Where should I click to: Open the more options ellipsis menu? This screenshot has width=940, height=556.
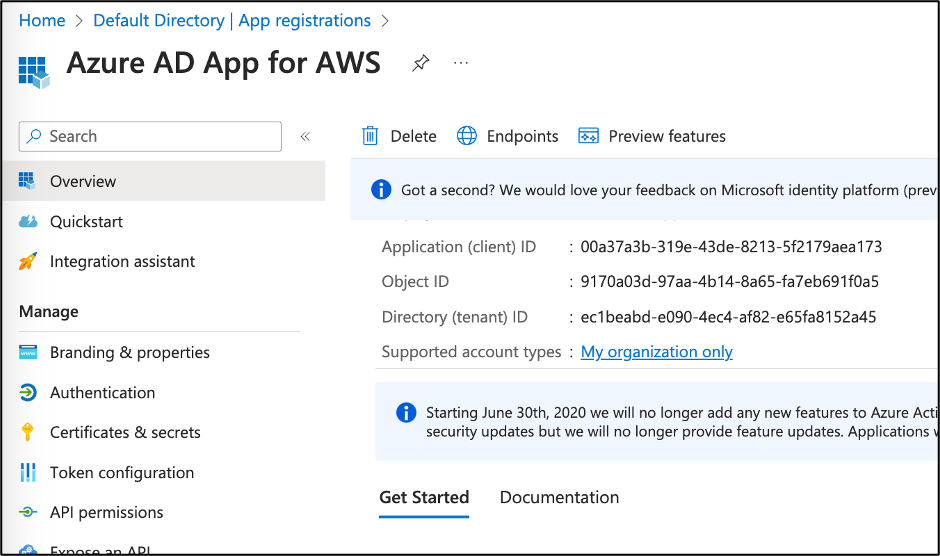(461, 63)
